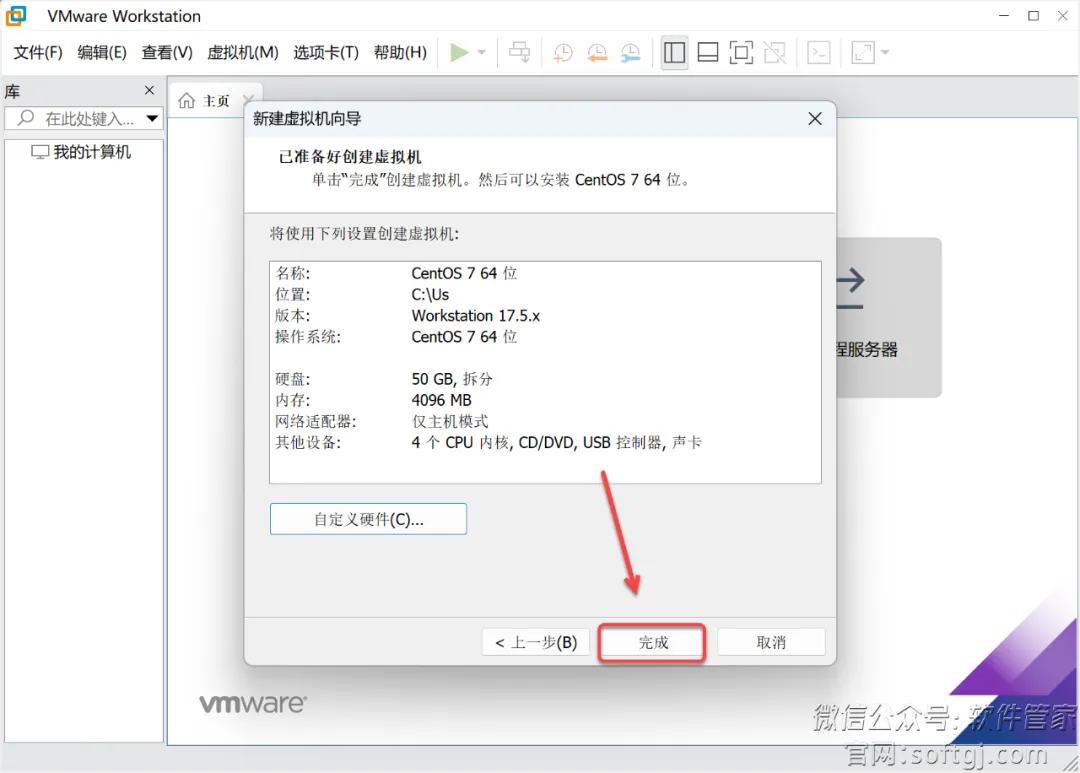Close the 库 library panel
The width and height of the screenshot is (1080, 773).
[x=149, y=90]
